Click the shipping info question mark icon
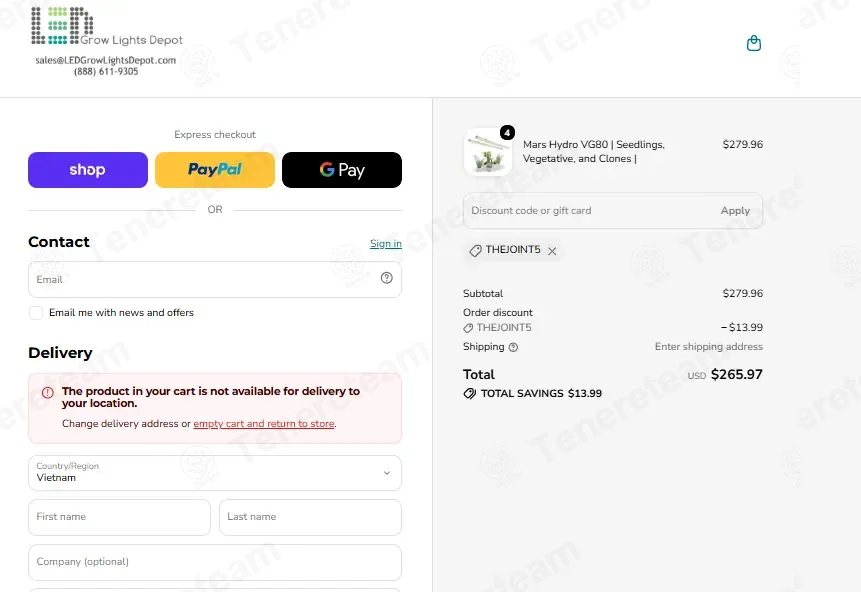The width and height of the screenshot is (861, 592). 513,347
